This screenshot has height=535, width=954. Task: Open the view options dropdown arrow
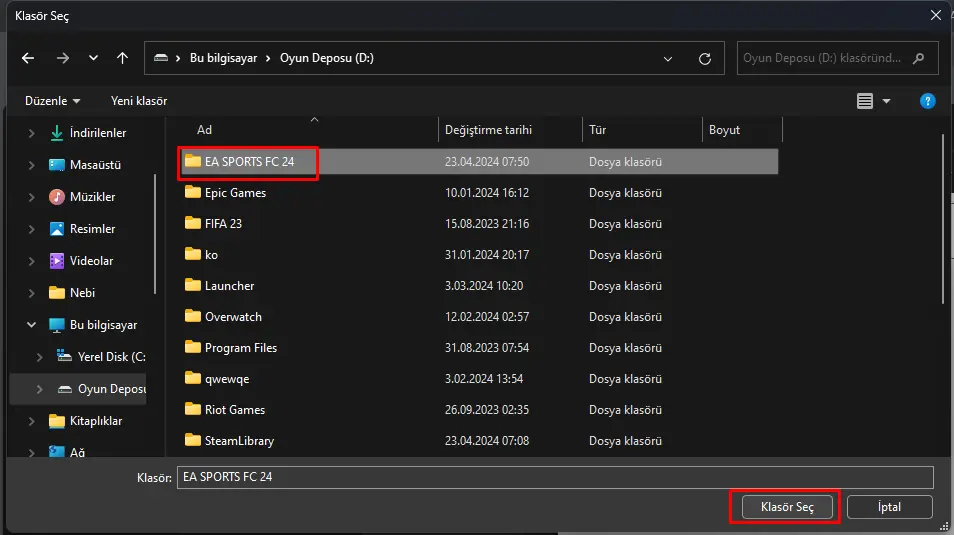886,101
